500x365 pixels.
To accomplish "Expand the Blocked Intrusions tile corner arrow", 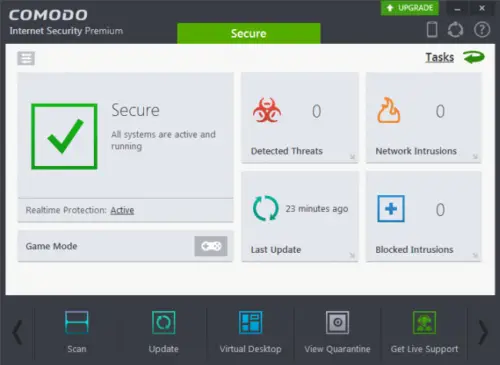I will coord(475,255).
